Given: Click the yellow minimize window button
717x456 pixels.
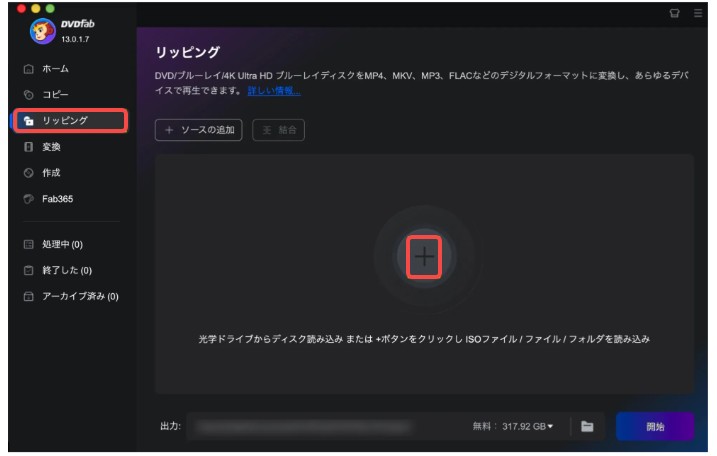Looking at the screenshot, I should tap(36, 8).
